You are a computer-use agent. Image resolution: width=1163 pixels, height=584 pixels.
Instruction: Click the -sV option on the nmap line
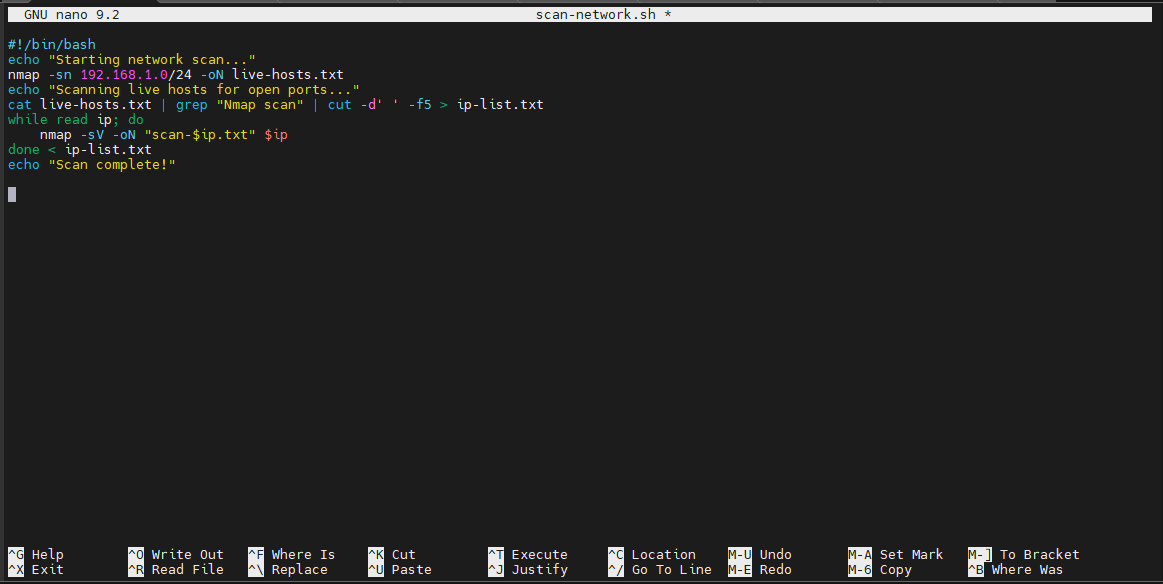92,134
